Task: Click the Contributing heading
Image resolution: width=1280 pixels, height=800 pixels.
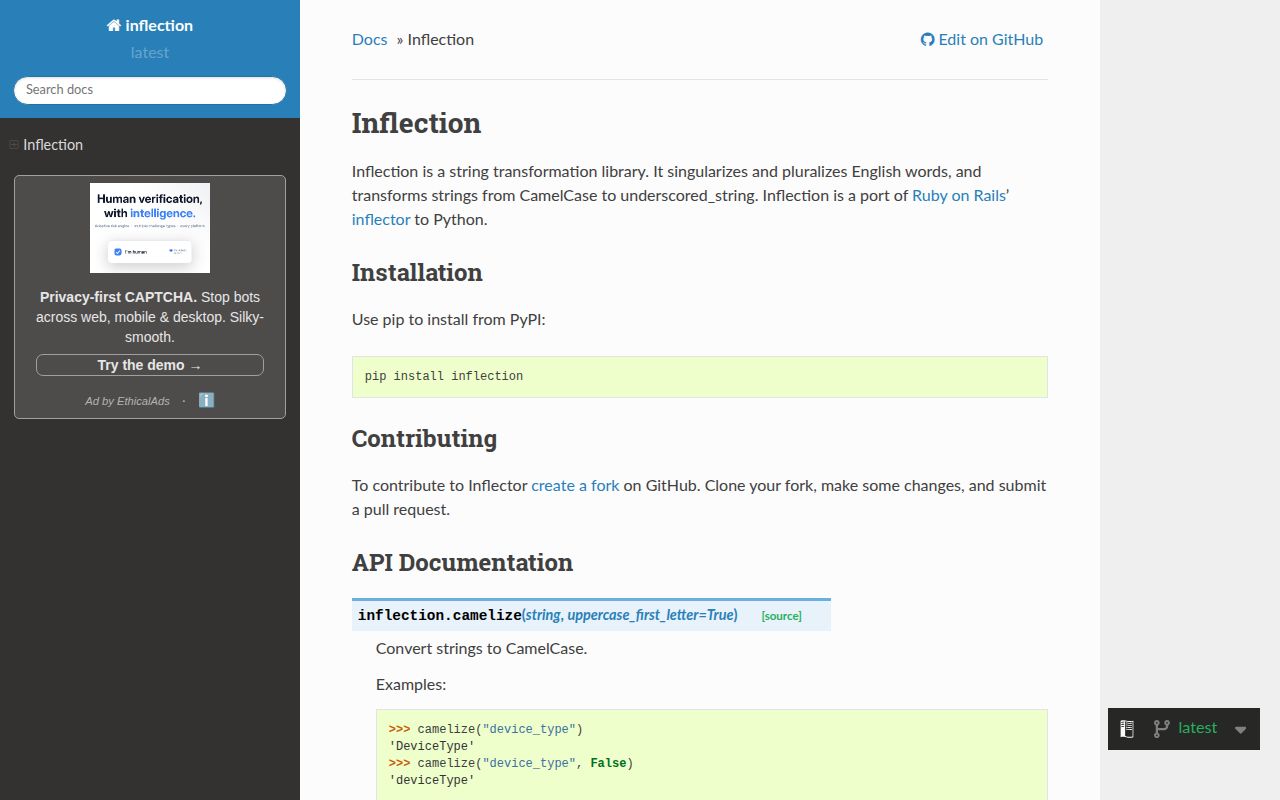Action: coord(424,439)
